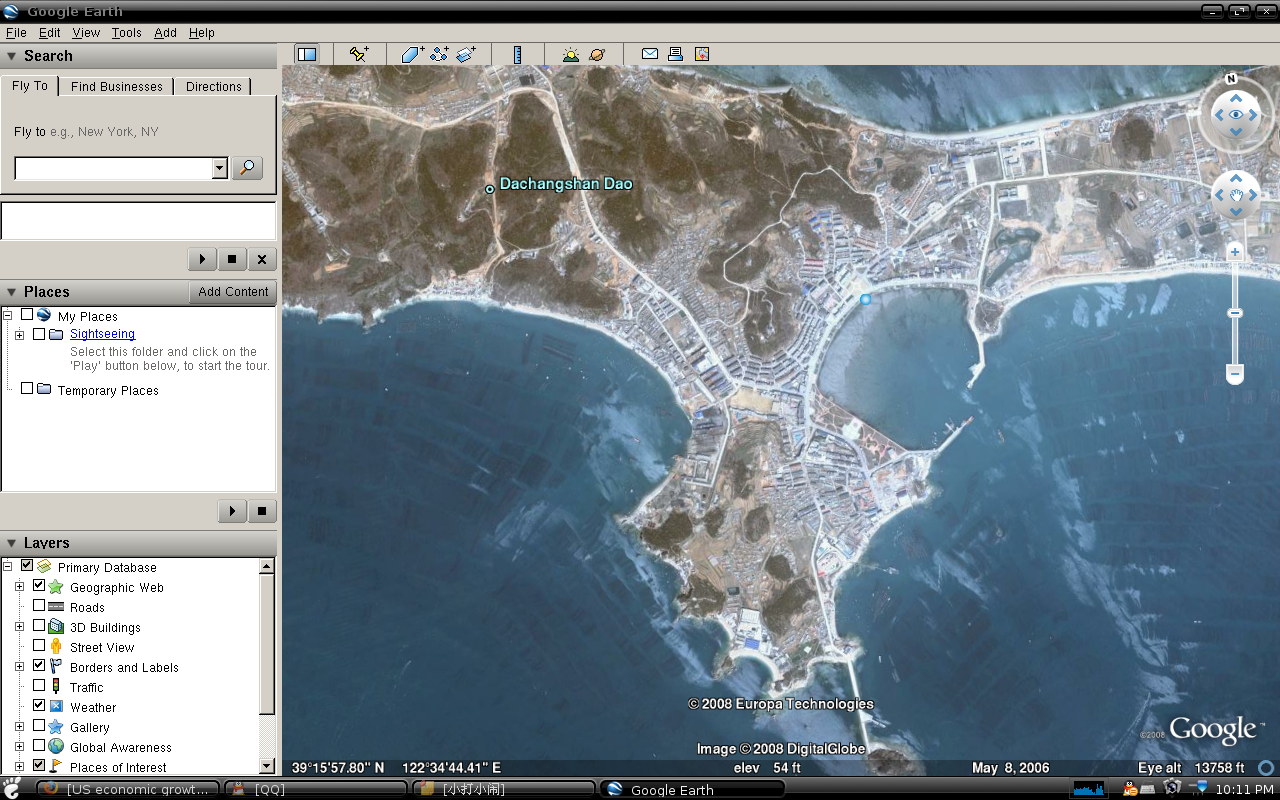
Task: Disable Borders and Labels layer
Action: coord(39,666)
